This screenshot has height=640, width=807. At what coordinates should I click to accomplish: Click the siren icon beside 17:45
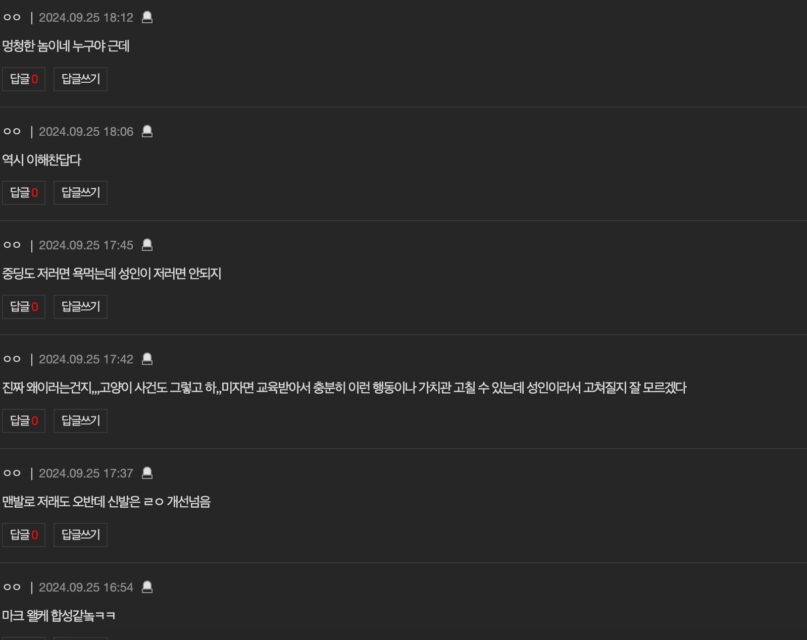[147, 245]
